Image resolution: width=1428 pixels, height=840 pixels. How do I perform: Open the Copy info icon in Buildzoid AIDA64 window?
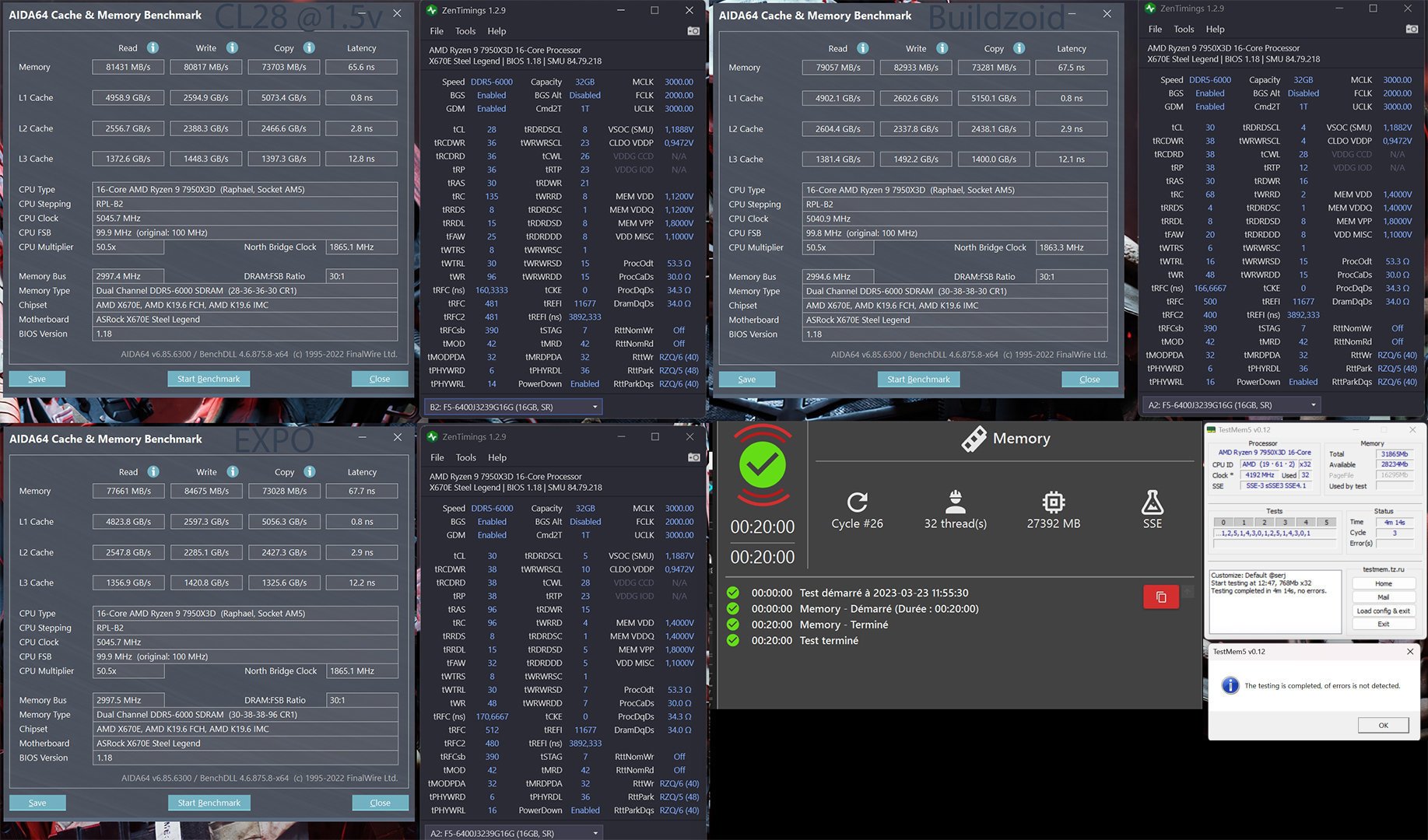click(1019, 48)
